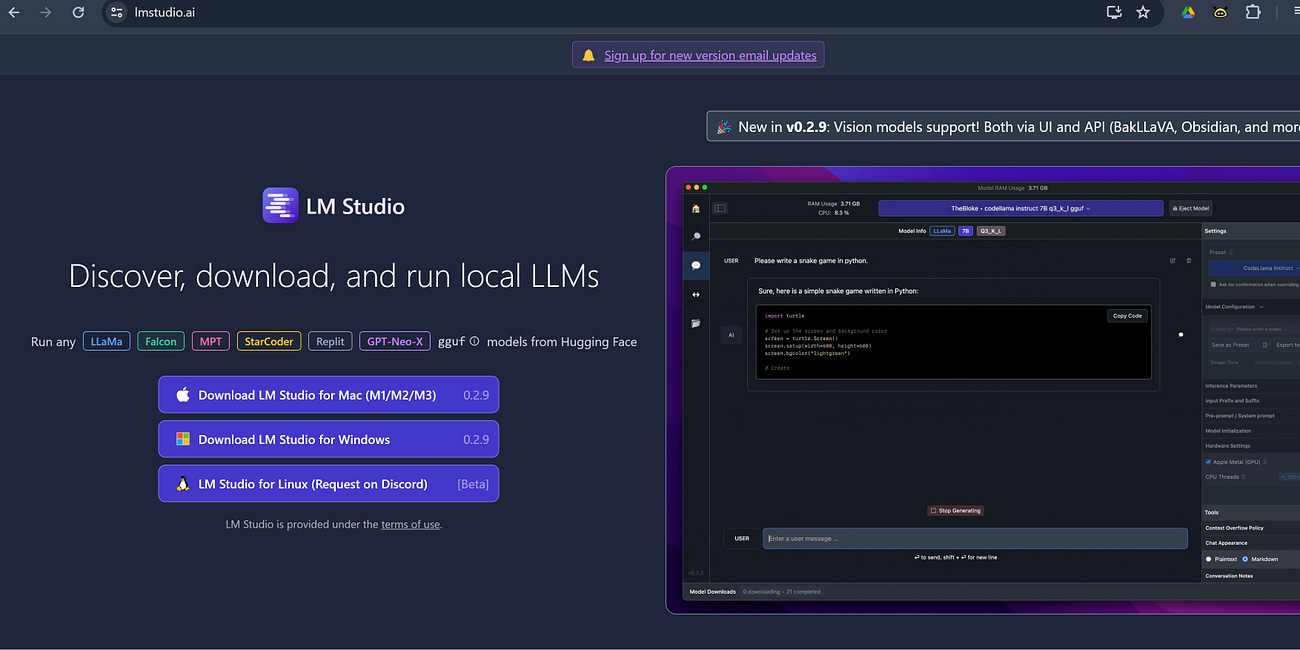1300x650 pixels.
Task: Click the Home icon in app sidebar
Action: point(696,209)
